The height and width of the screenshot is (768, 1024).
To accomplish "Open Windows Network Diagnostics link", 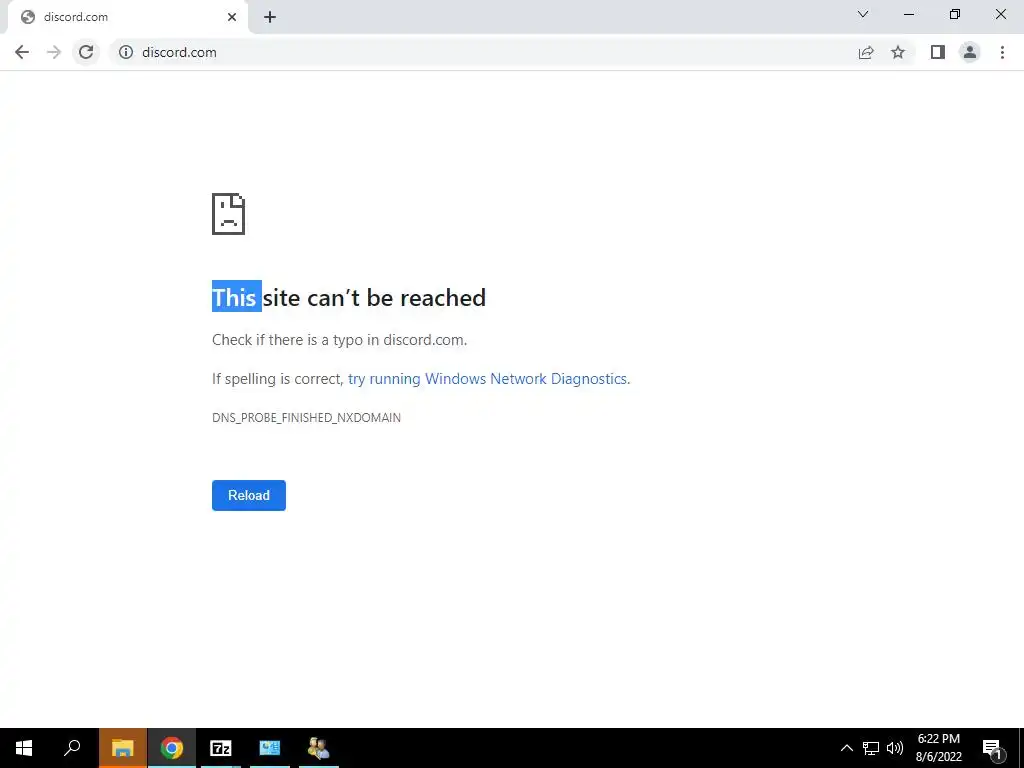I will coord(488,379).
